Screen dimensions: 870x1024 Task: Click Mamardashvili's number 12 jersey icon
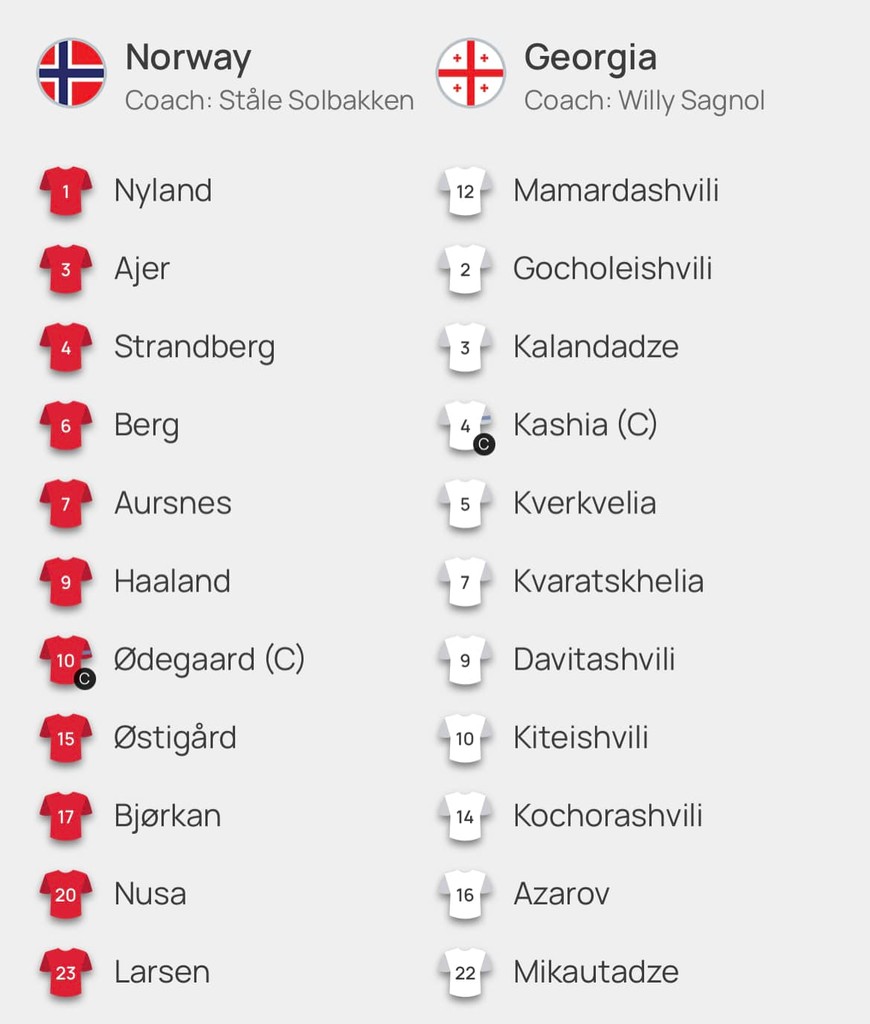click(x=466, y=191)
